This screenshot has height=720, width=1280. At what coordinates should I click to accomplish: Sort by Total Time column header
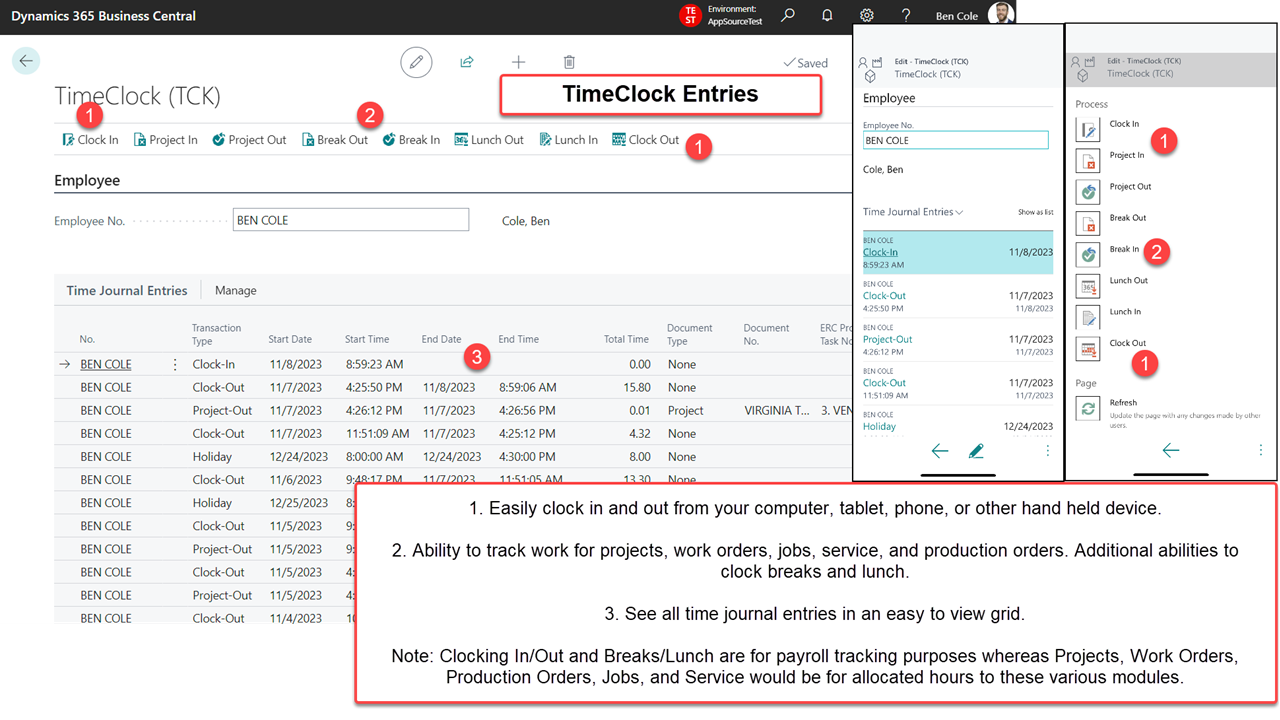coord(626,339)
